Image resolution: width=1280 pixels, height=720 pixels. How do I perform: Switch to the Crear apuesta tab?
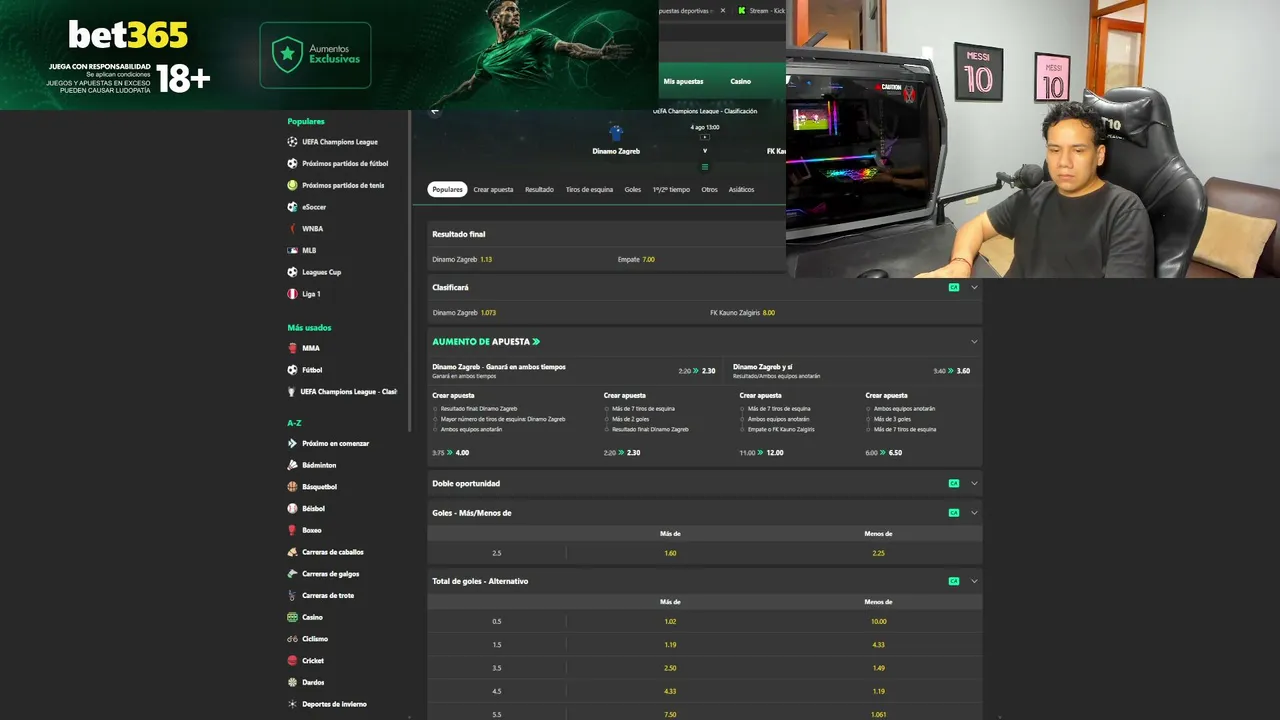[493, 189]
